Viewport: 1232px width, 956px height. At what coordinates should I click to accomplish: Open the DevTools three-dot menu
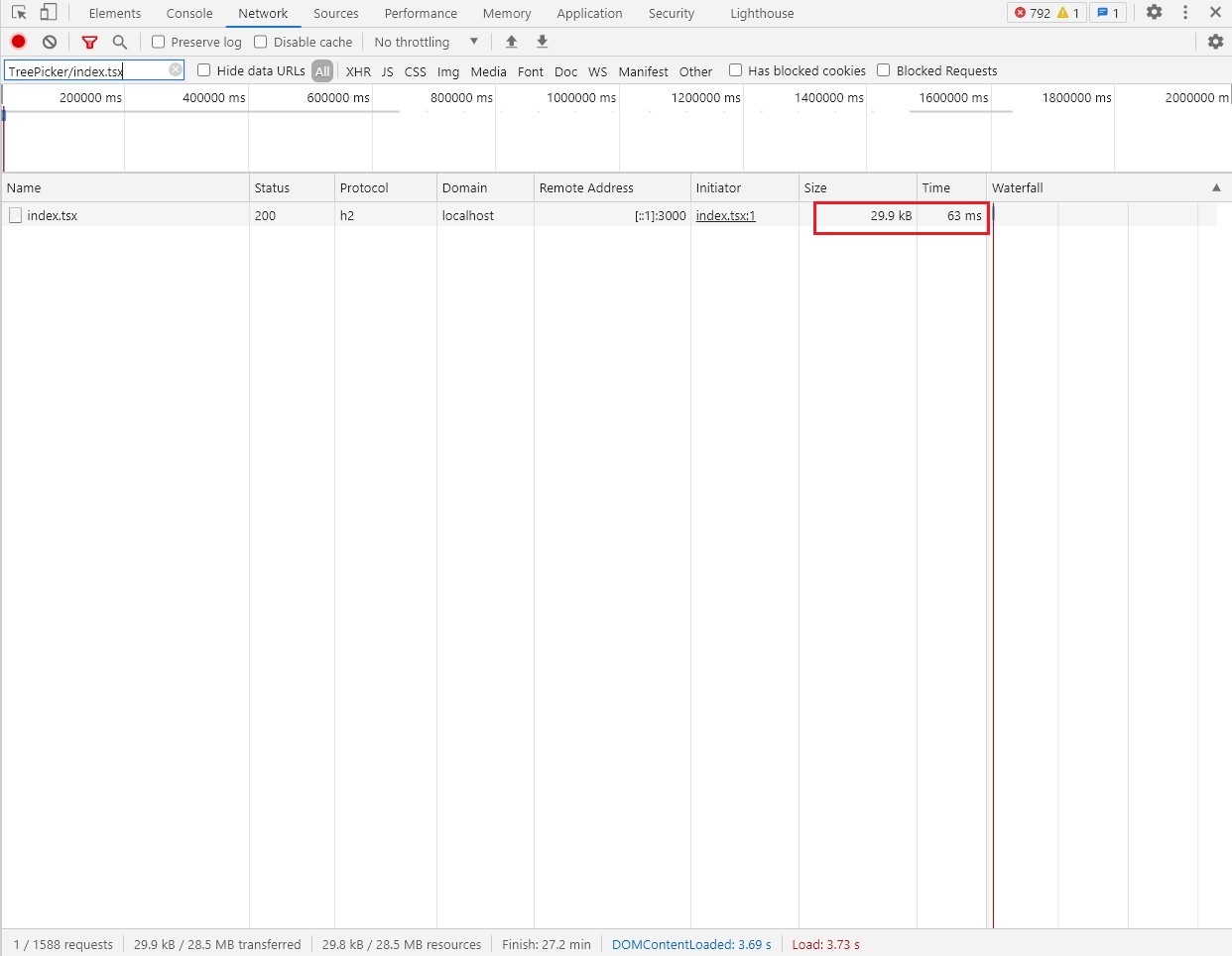pyautogui.click(x=1185, y=13)
